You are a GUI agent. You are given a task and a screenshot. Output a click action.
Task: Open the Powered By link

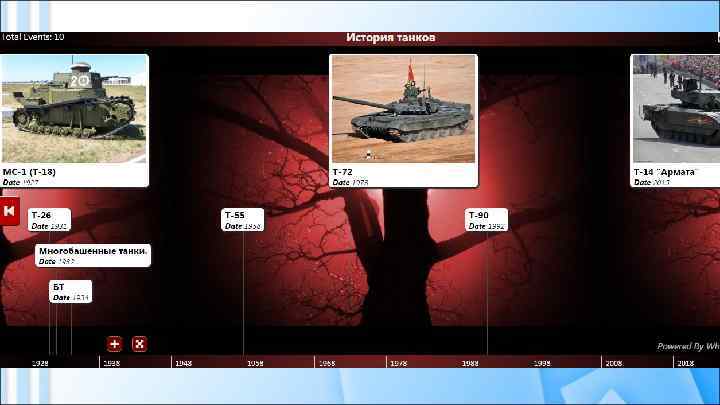pos(688,346)
